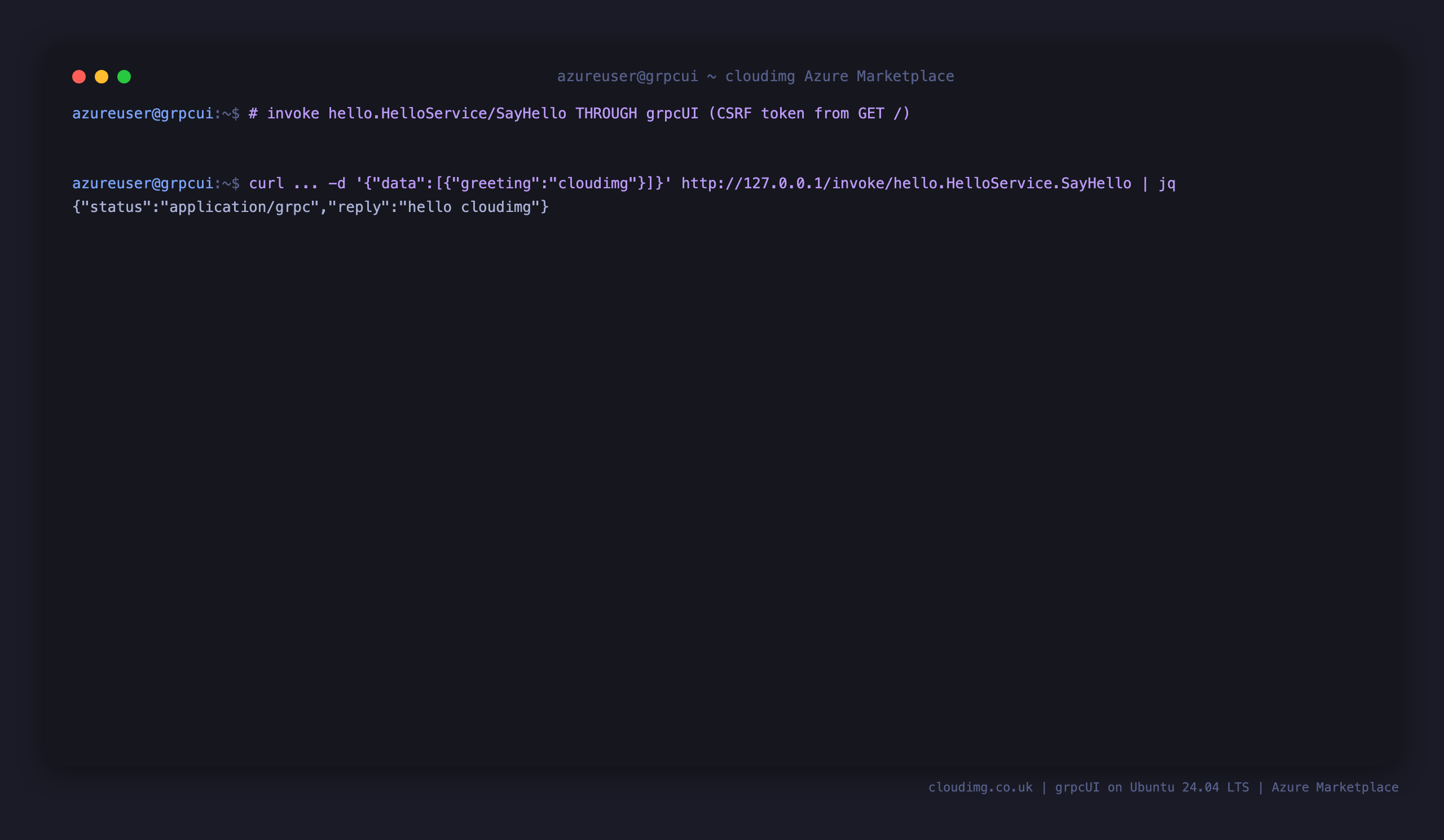Click the first 'azureuser@grpcui' prompt

(x=143, y=113)
